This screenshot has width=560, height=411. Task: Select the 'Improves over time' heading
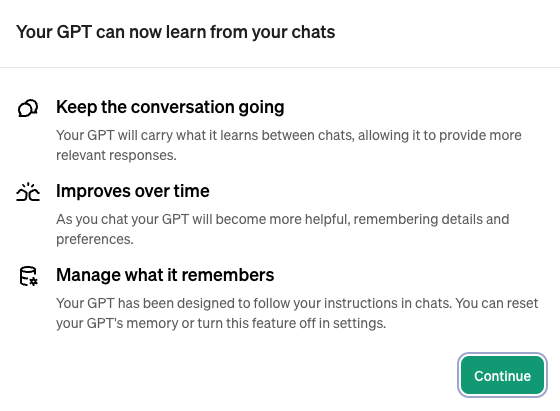click(132, 191)
